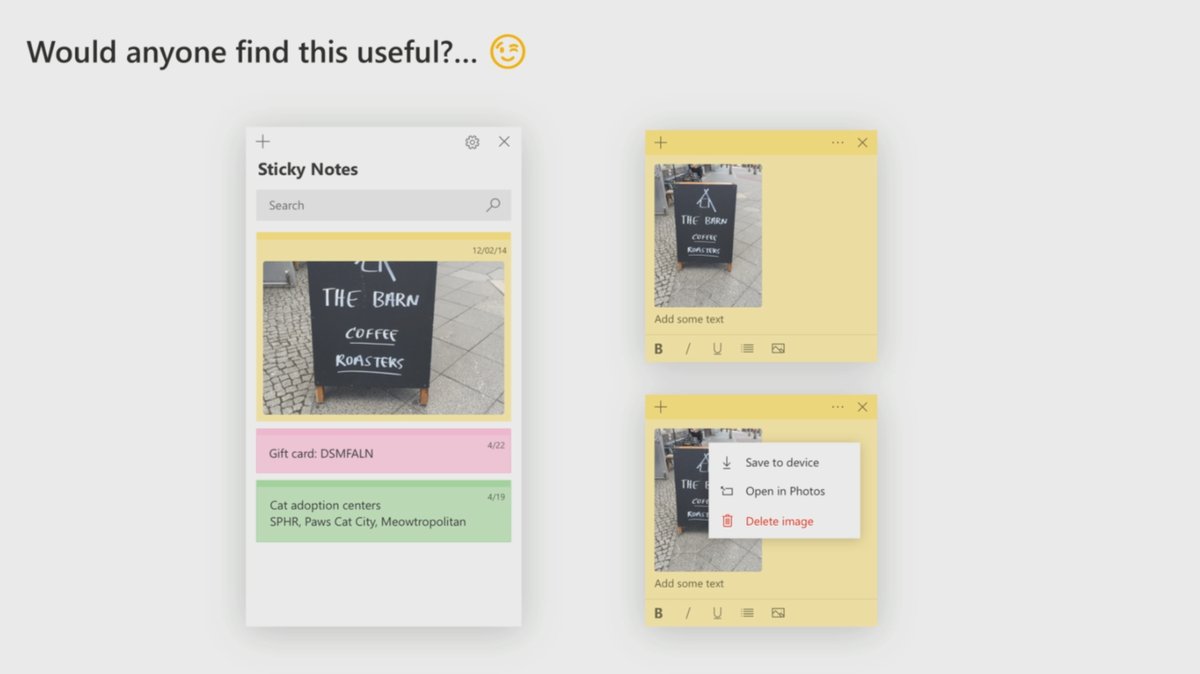
Task: Open the bottom note's ellipsis menu
Action: click(837, 407)
